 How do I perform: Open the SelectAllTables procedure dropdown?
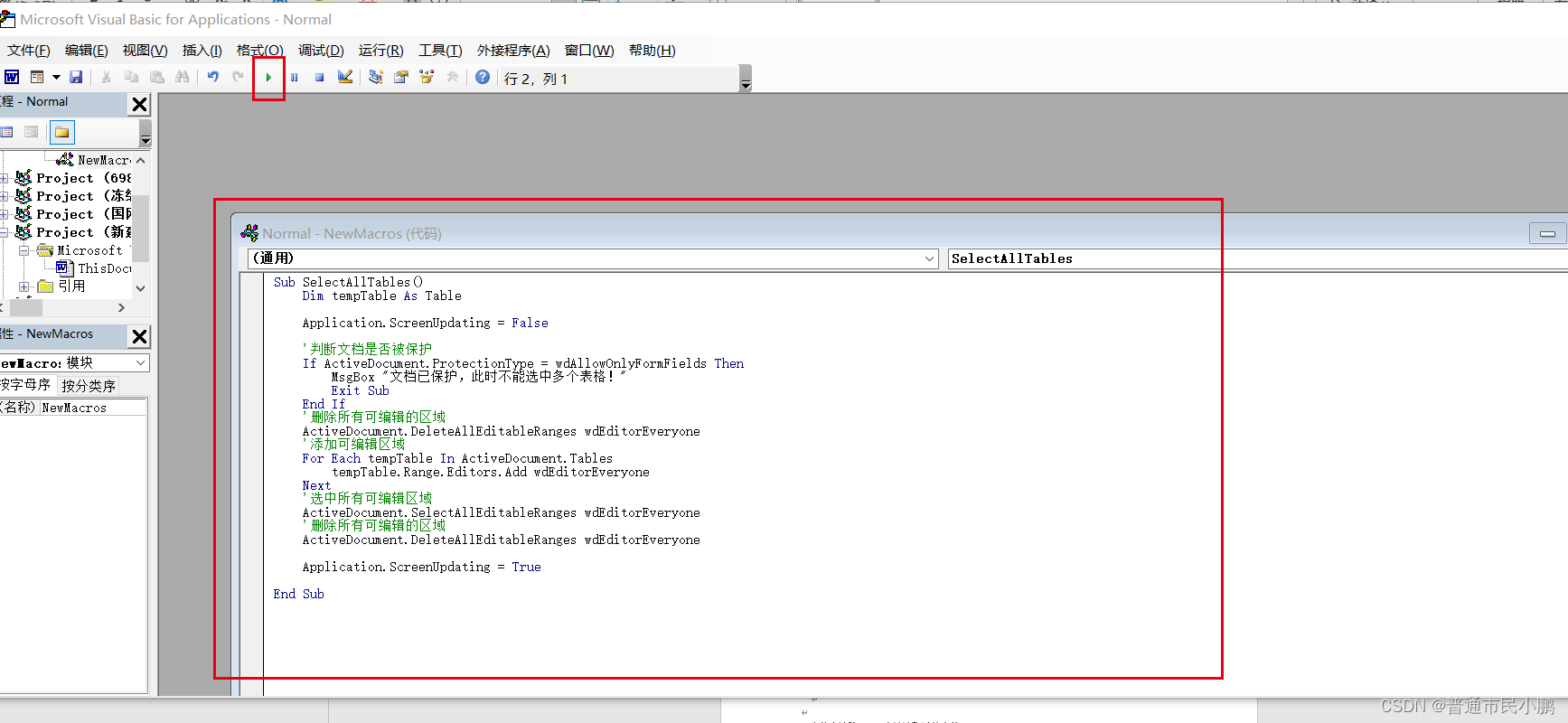pyautogui.click(x=1258, y=258)
